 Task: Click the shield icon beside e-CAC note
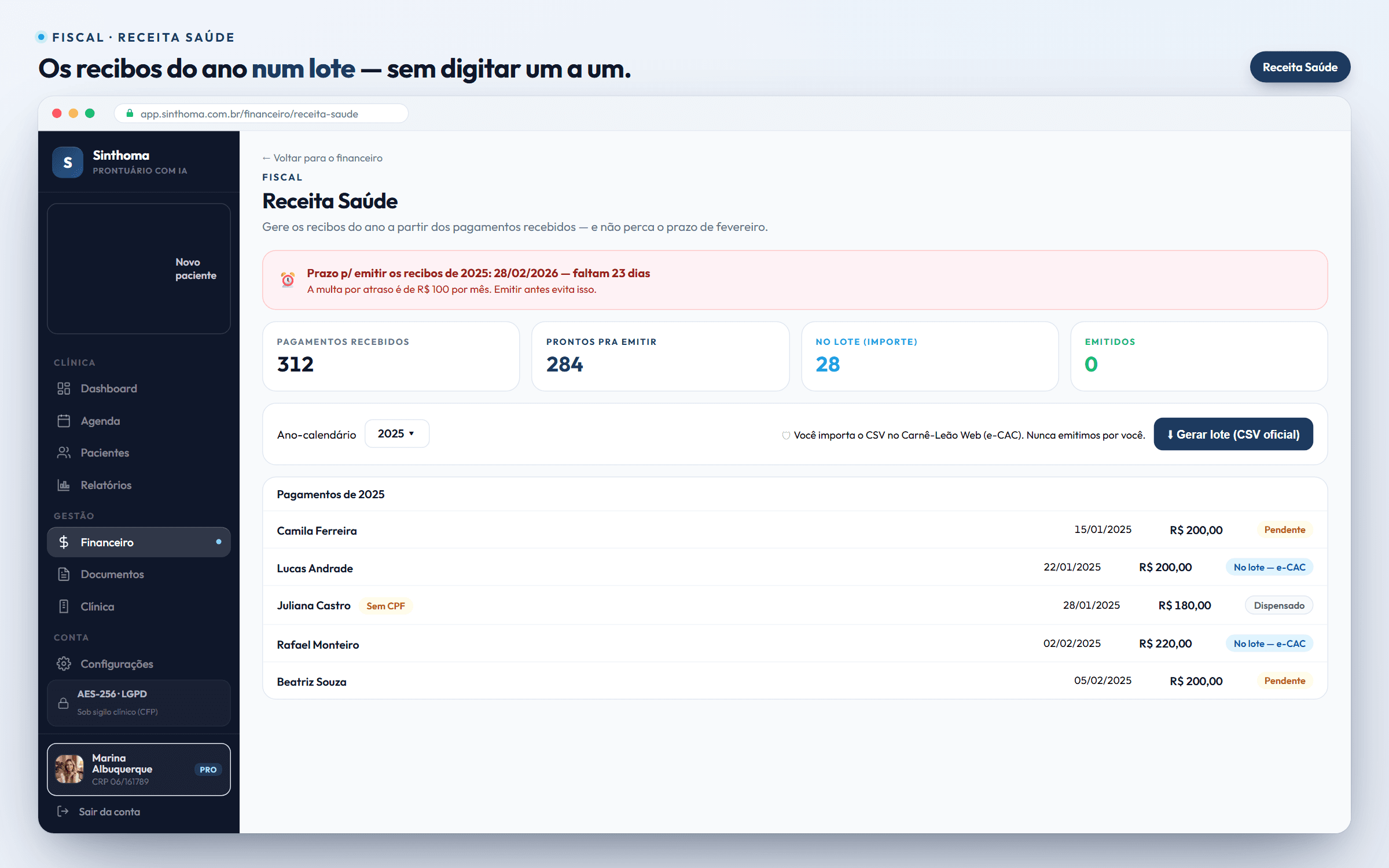(x=786, y=435)
